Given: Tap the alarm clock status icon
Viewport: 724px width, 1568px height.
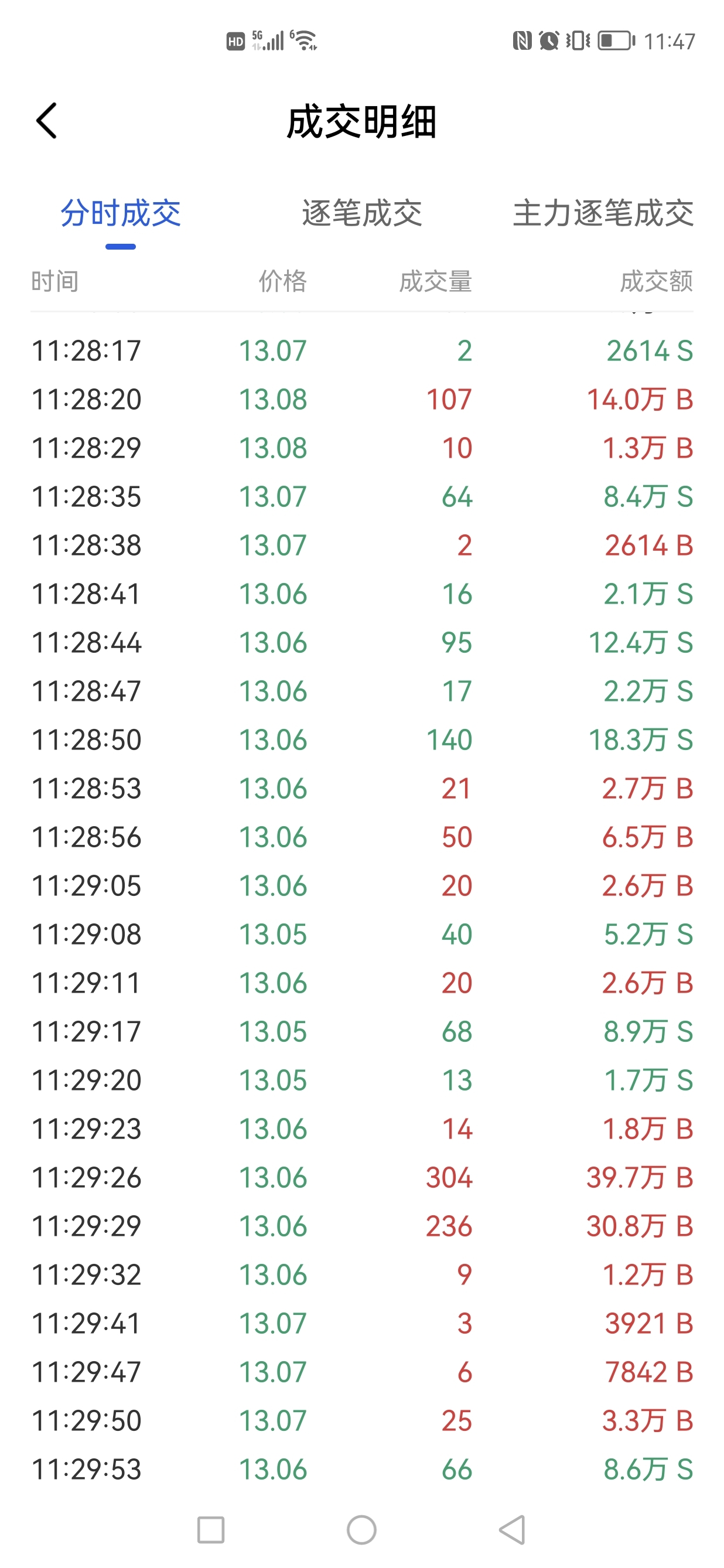Looking at the screenshot, I should pyautogui.click(x=549, y=41).
